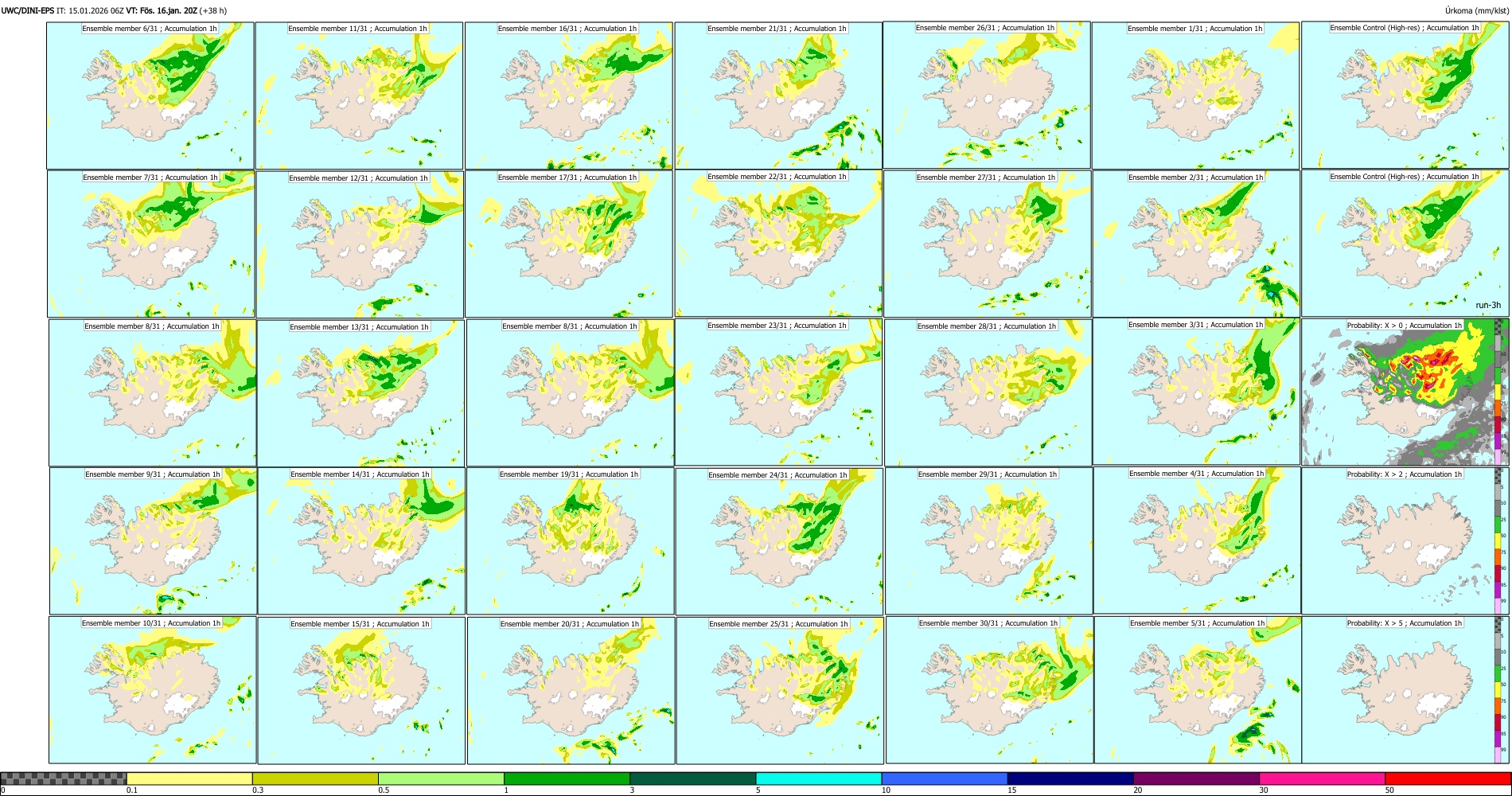The height and width of the screenshot is (796, 1512).
Task: Click the 'Ensemble member 9/31 ; Accumulation 1h' label
Action: [153, 474]
